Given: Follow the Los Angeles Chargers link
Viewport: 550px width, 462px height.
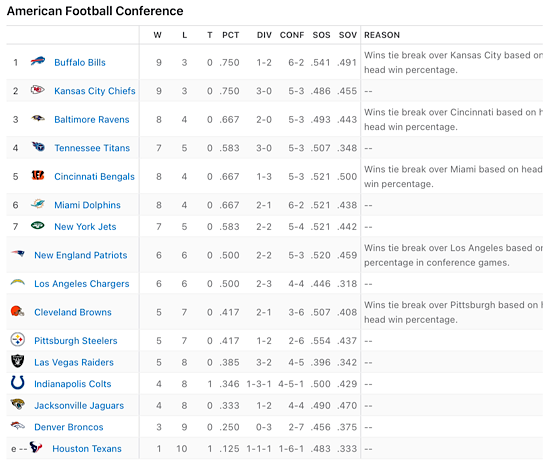Looking at the screenshot, I should tap(82, 283).
